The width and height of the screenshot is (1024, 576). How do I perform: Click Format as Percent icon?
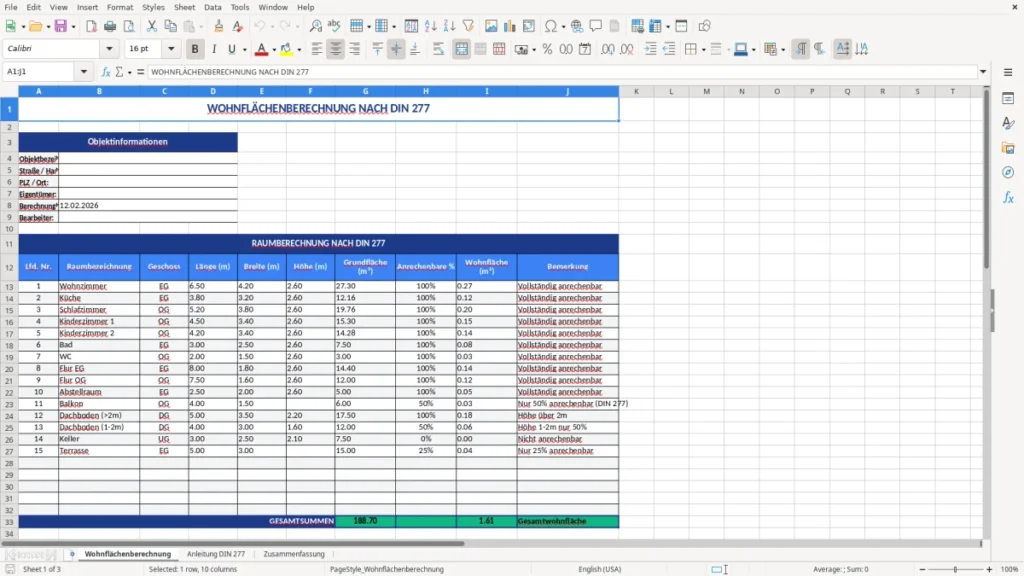click(x=547, y=49)
